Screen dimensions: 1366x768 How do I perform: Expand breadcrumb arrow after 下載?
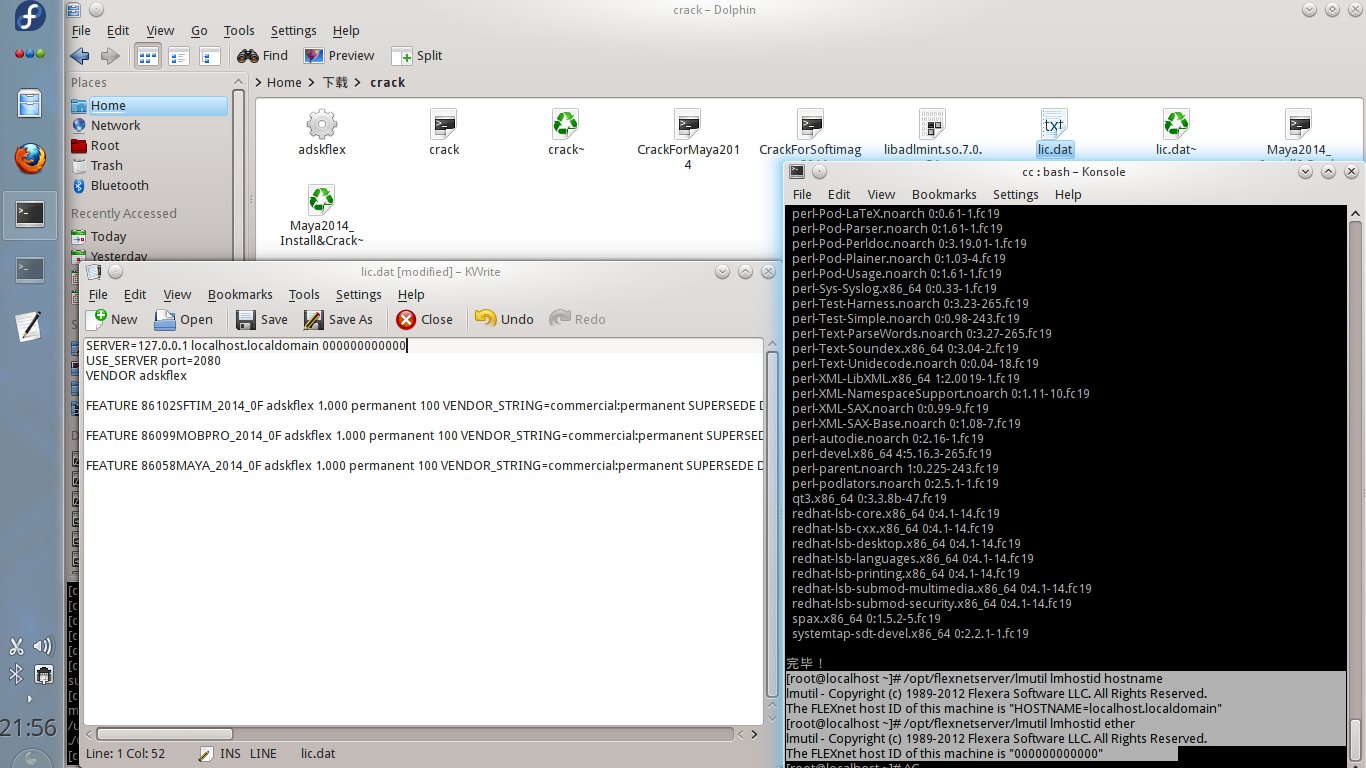coord(359,83)
